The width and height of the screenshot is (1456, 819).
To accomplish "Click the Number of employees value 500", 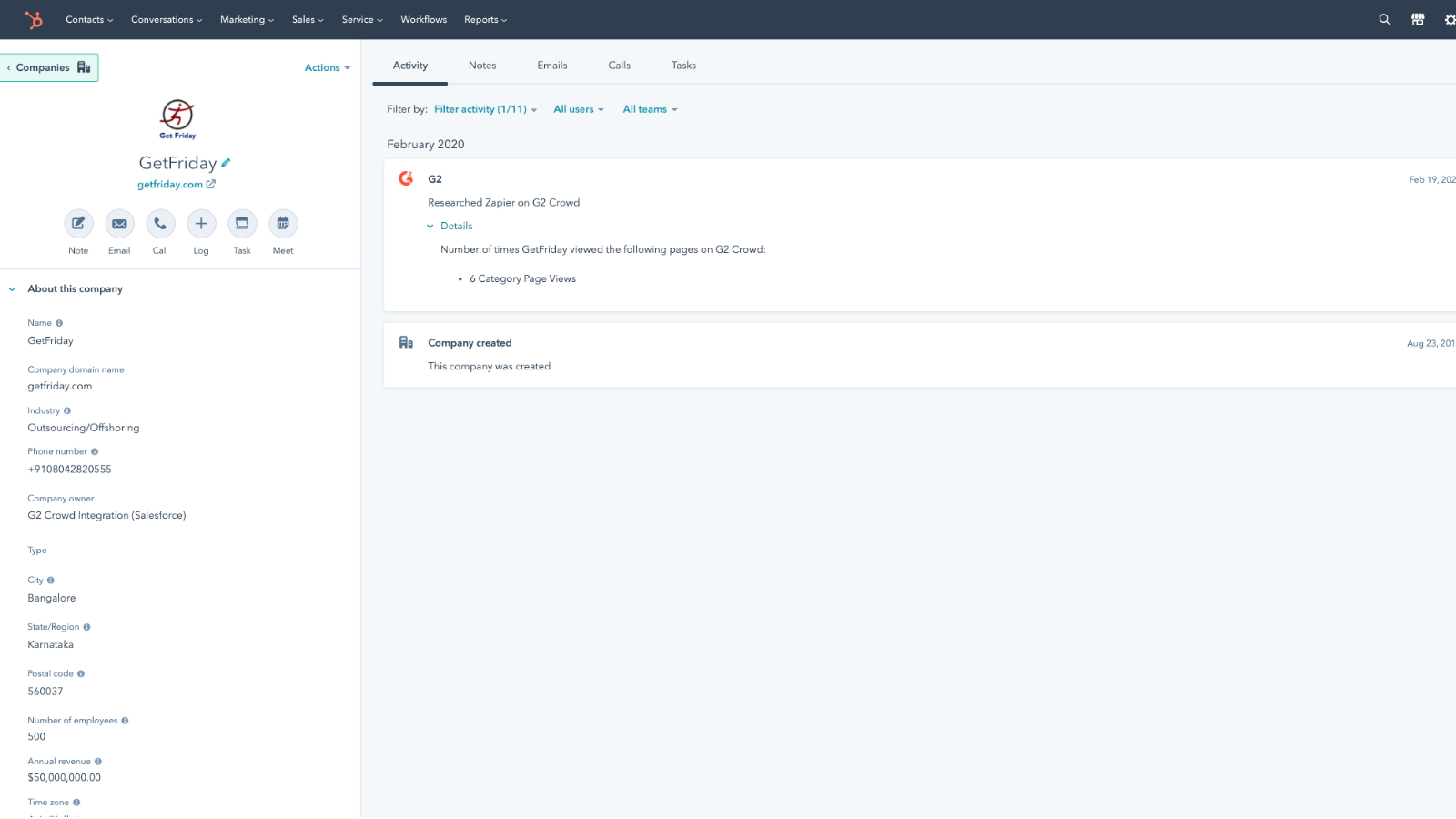I will coord(36,737).
